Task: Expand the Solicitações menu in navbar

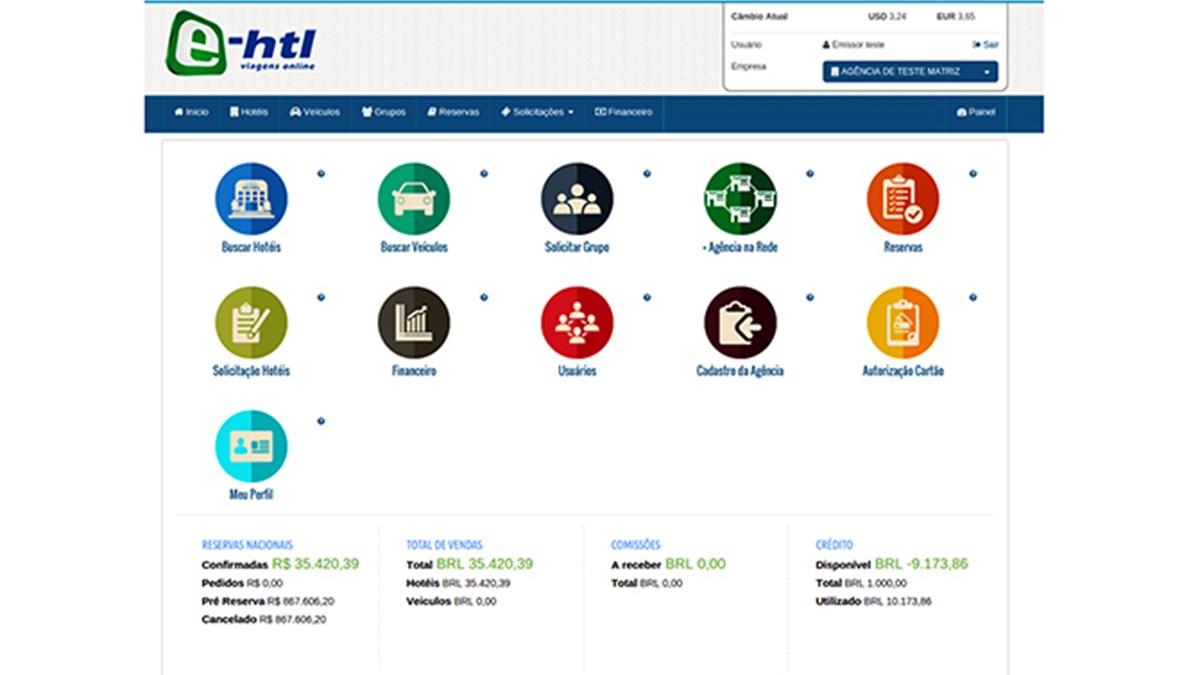Action: coord(537,112)
